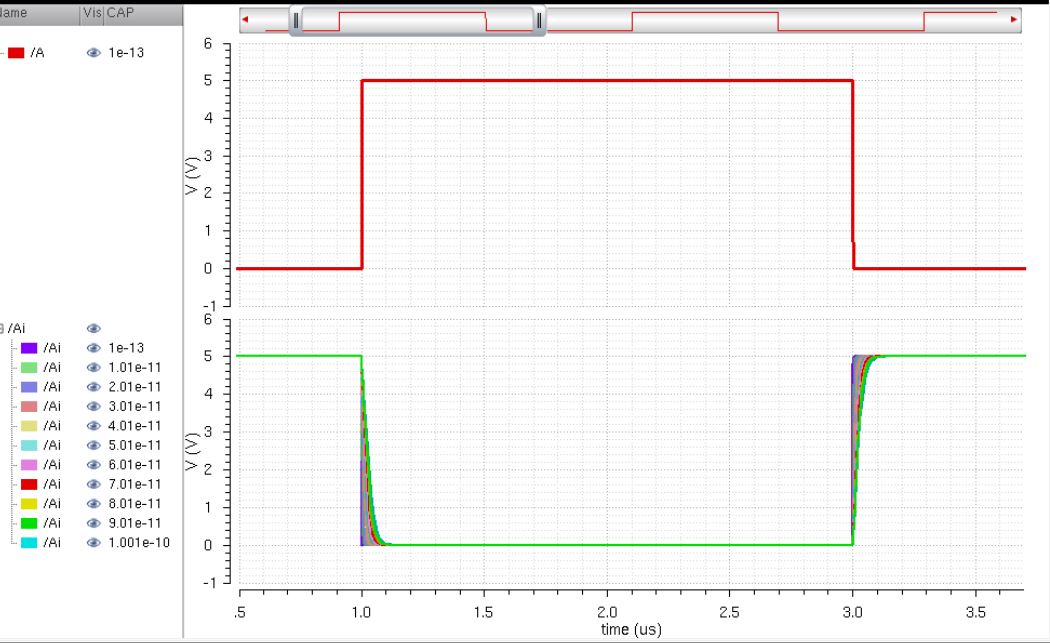Click the time (us) axis label
The height and width of the screenshot is (643, 1050).
(631, 630)
